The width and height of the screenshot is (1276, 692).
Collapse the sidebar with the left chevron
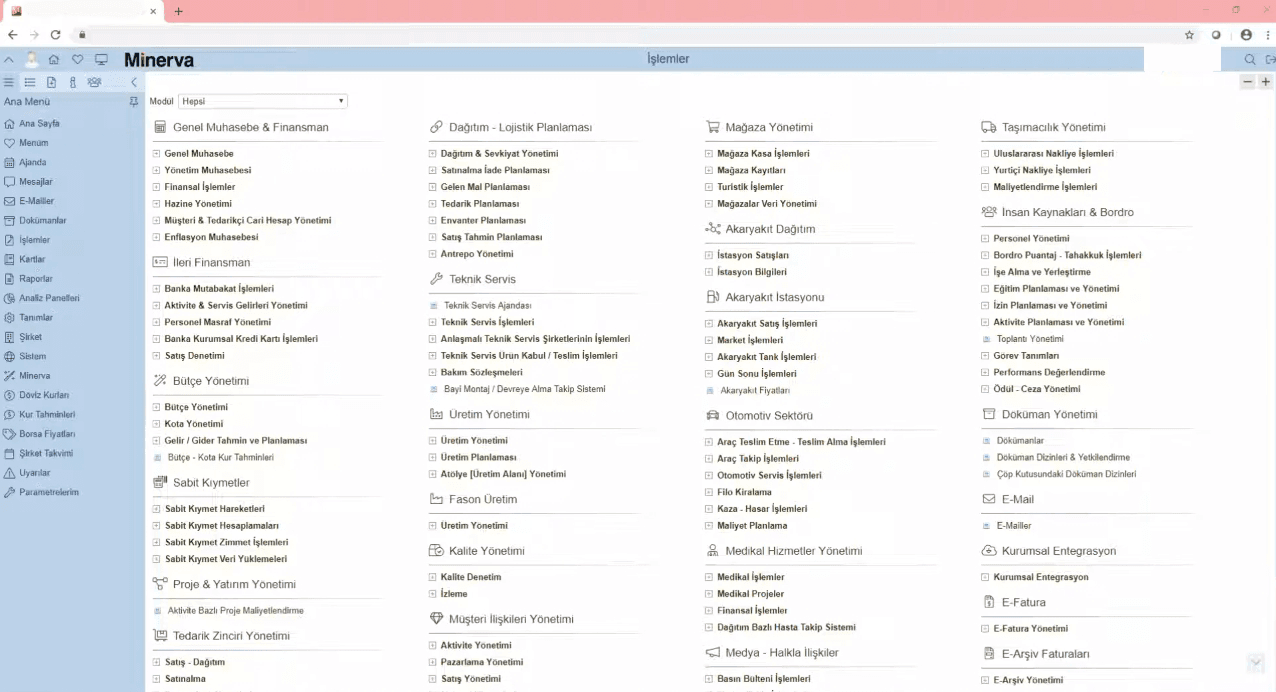pyautogui.click(x=134, y=83)
